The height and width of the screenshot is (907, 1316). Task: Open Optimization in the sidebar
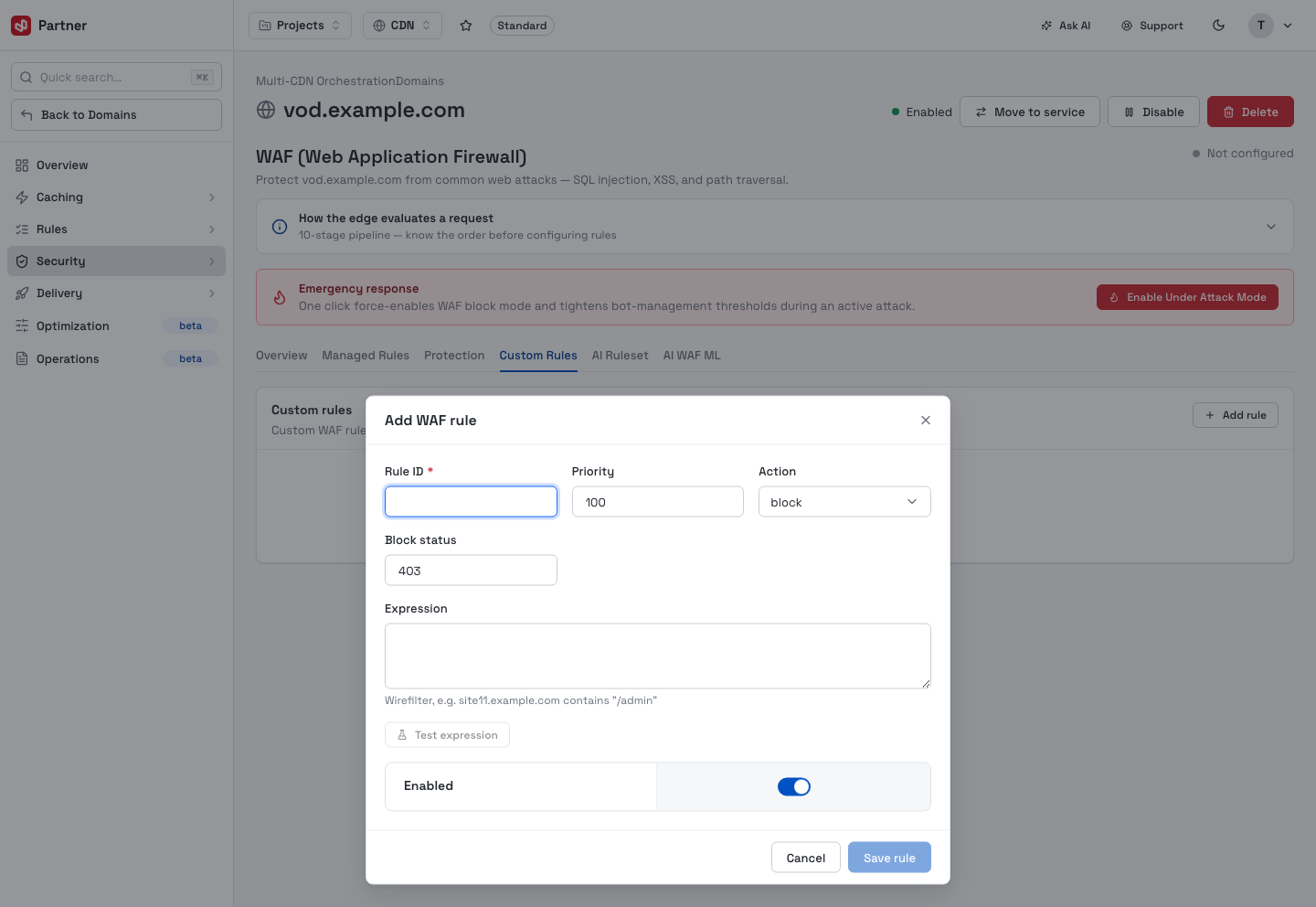pyautogui.click(x=116, y=326)
